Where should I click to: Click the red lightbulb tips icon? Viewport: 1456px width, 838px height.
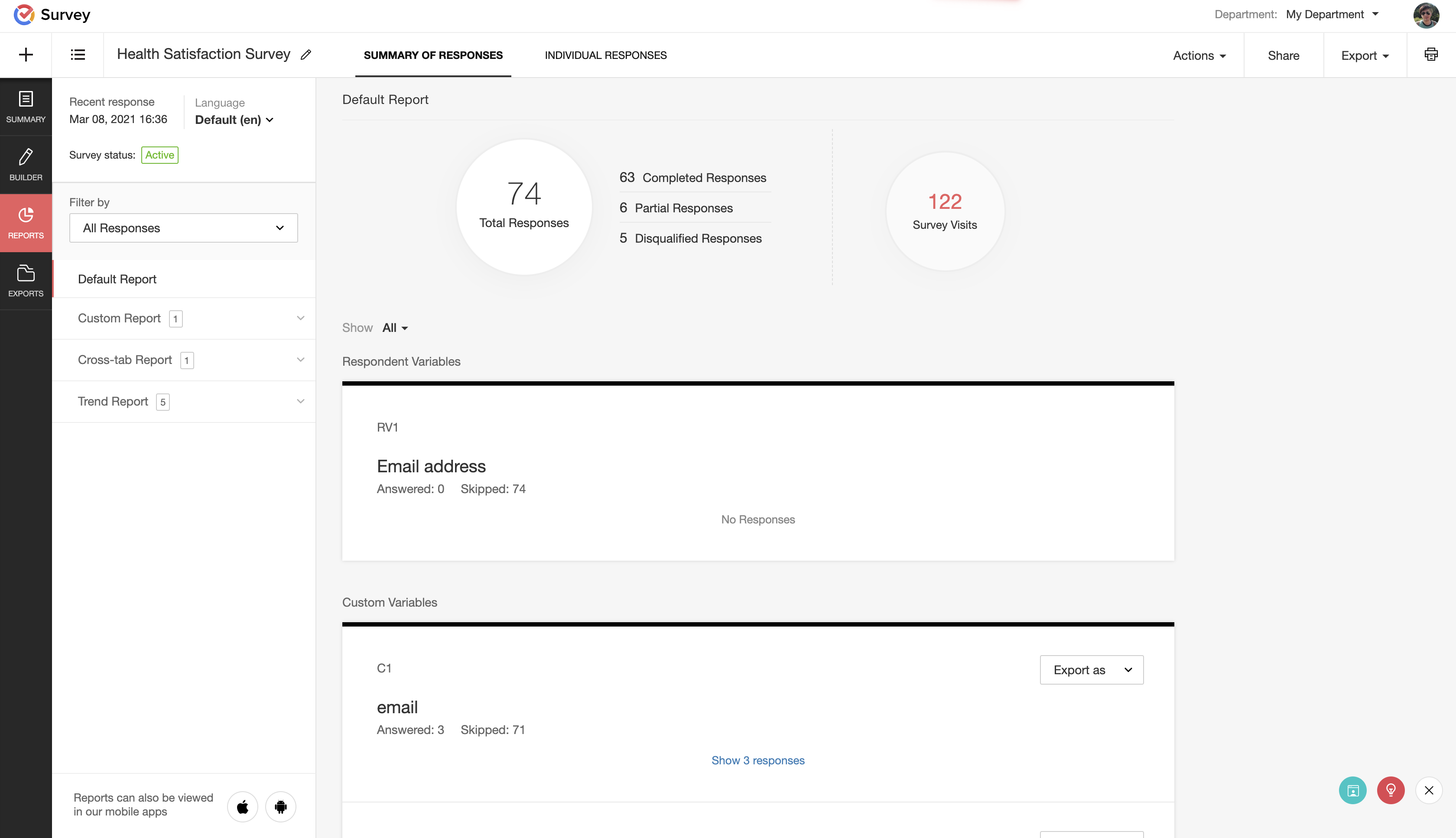tap(1391, 790)
